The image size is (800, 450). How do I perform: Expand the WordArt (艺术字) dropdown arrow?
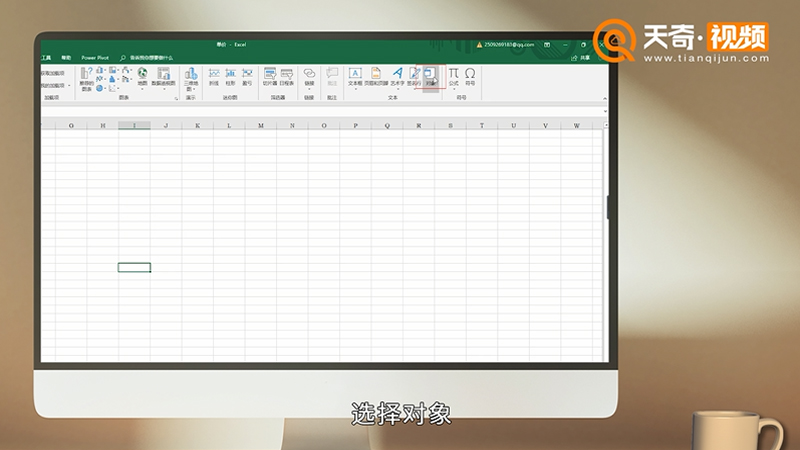point(398,89)
